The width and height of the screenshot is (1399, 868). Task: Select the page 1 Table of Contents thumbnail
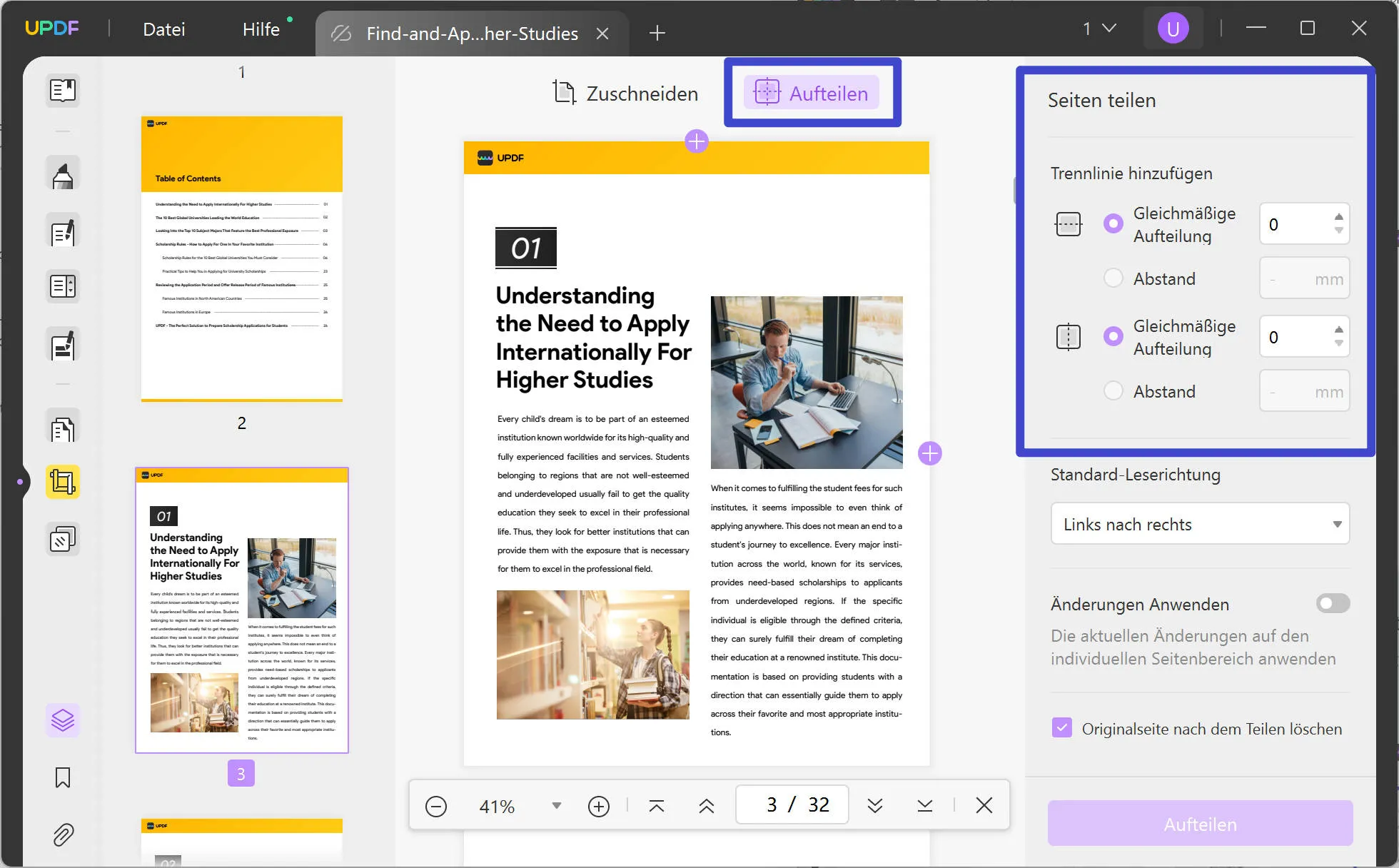coord(242,259)
